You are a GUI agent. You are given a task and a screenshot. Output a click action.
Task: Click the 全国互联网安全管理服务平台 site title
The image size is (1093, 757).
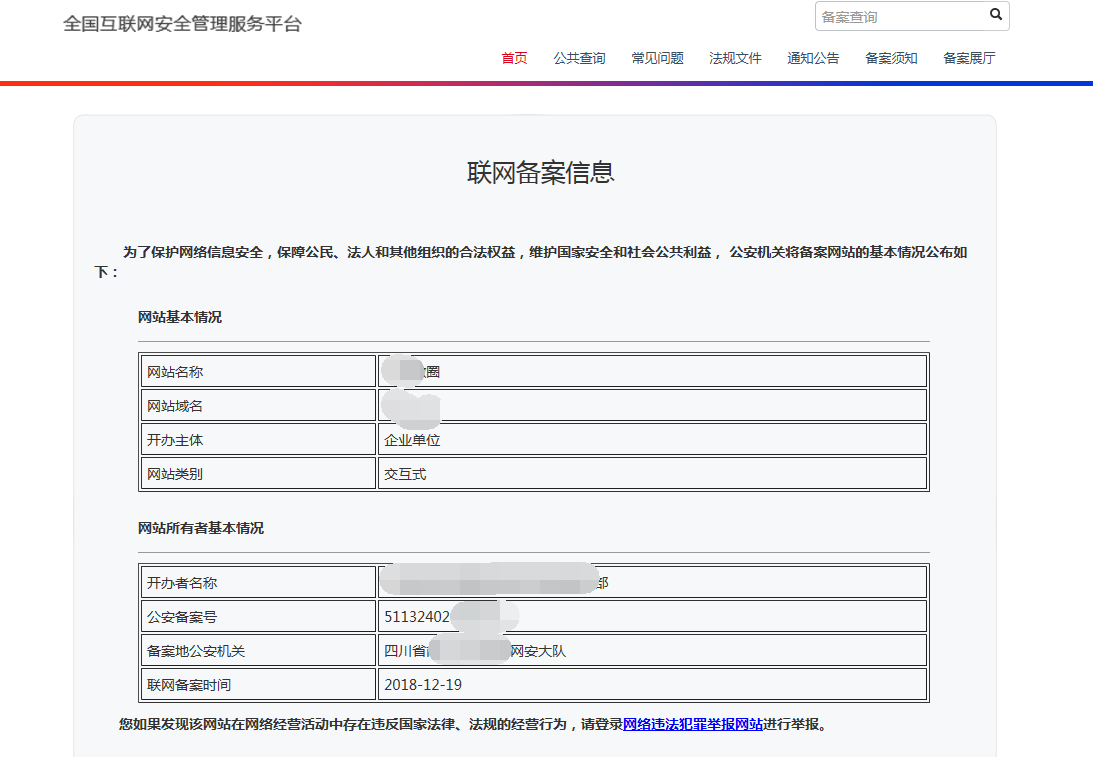[x=182, y=24]
